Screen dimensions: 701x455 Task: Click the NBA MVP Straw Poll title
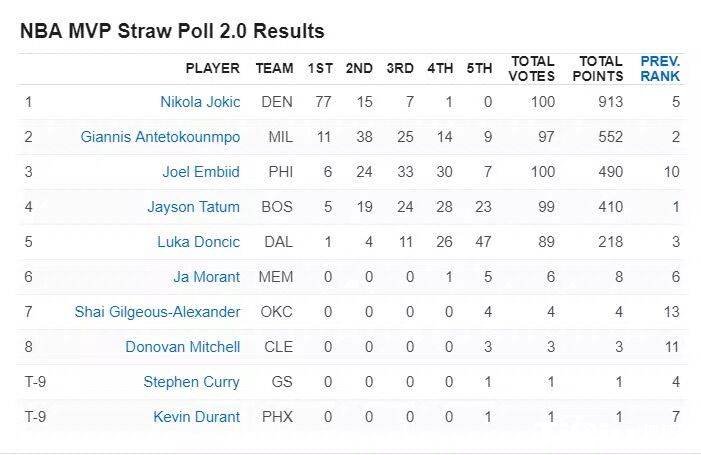(x=172, y=31)
